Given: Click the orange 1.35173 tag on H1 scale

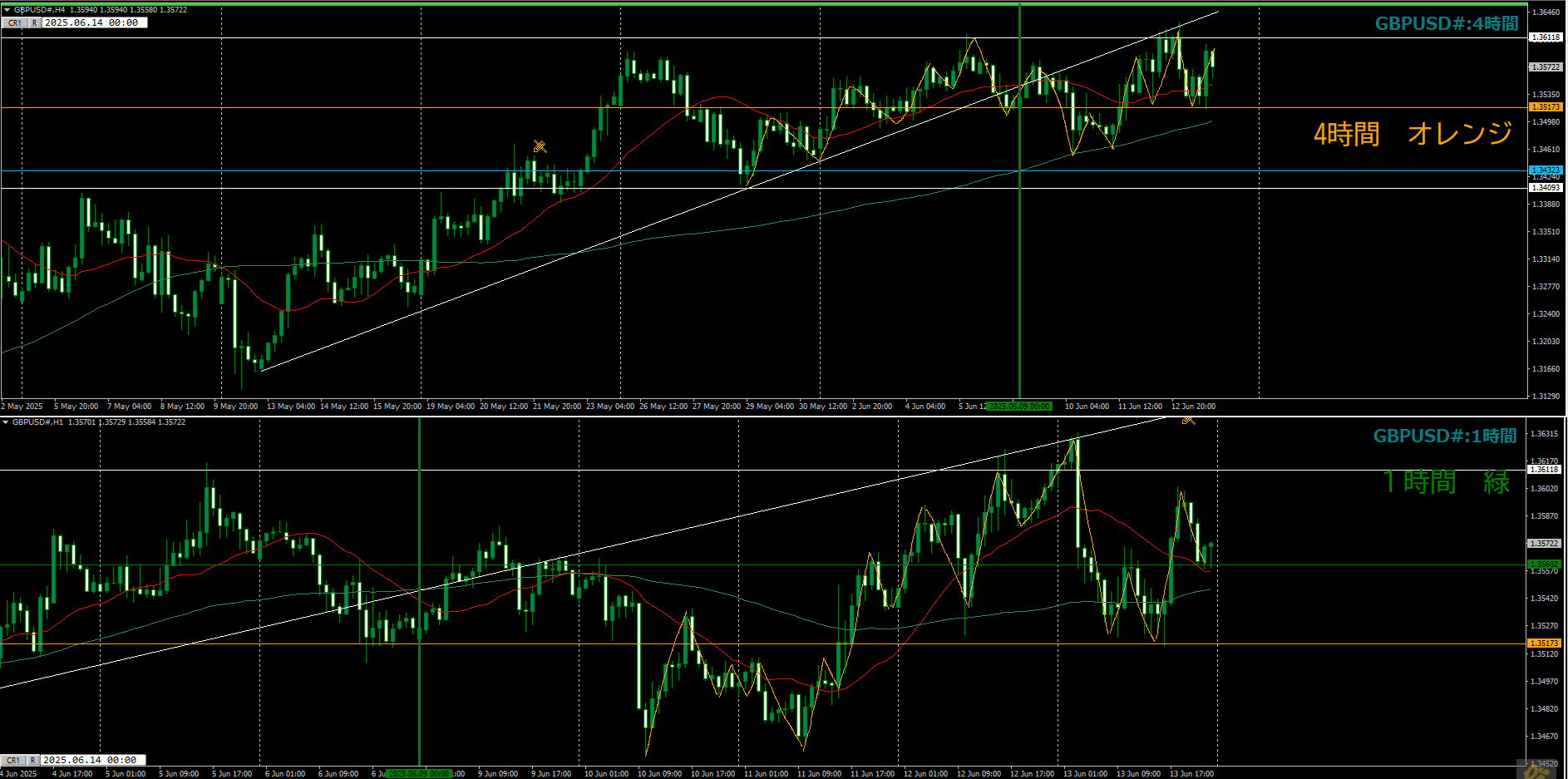Looking at the screenshot, I should click(1545, 643).
